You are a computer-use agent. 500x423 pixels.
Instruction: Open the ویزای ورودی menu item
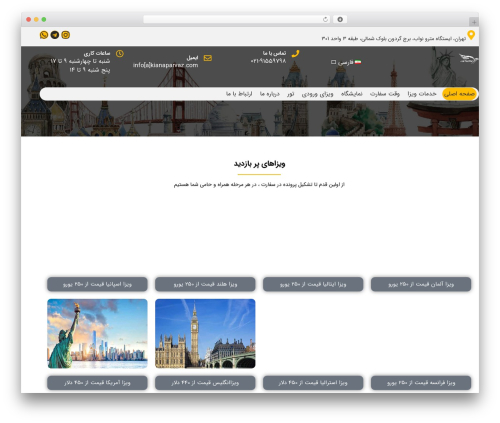coord(317,94)
